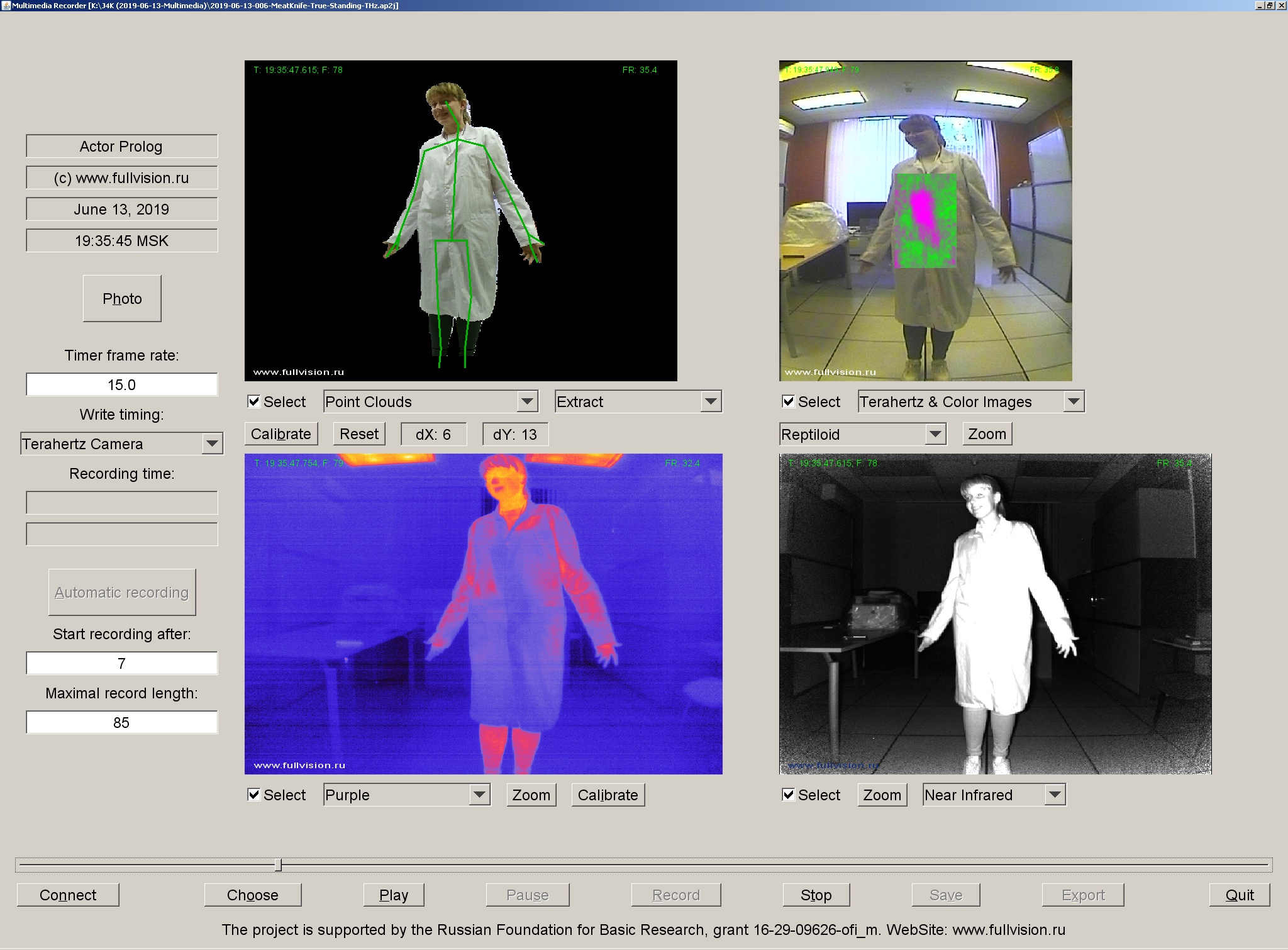
Task: Click the Timer frame rate input field
Action: 121,384
